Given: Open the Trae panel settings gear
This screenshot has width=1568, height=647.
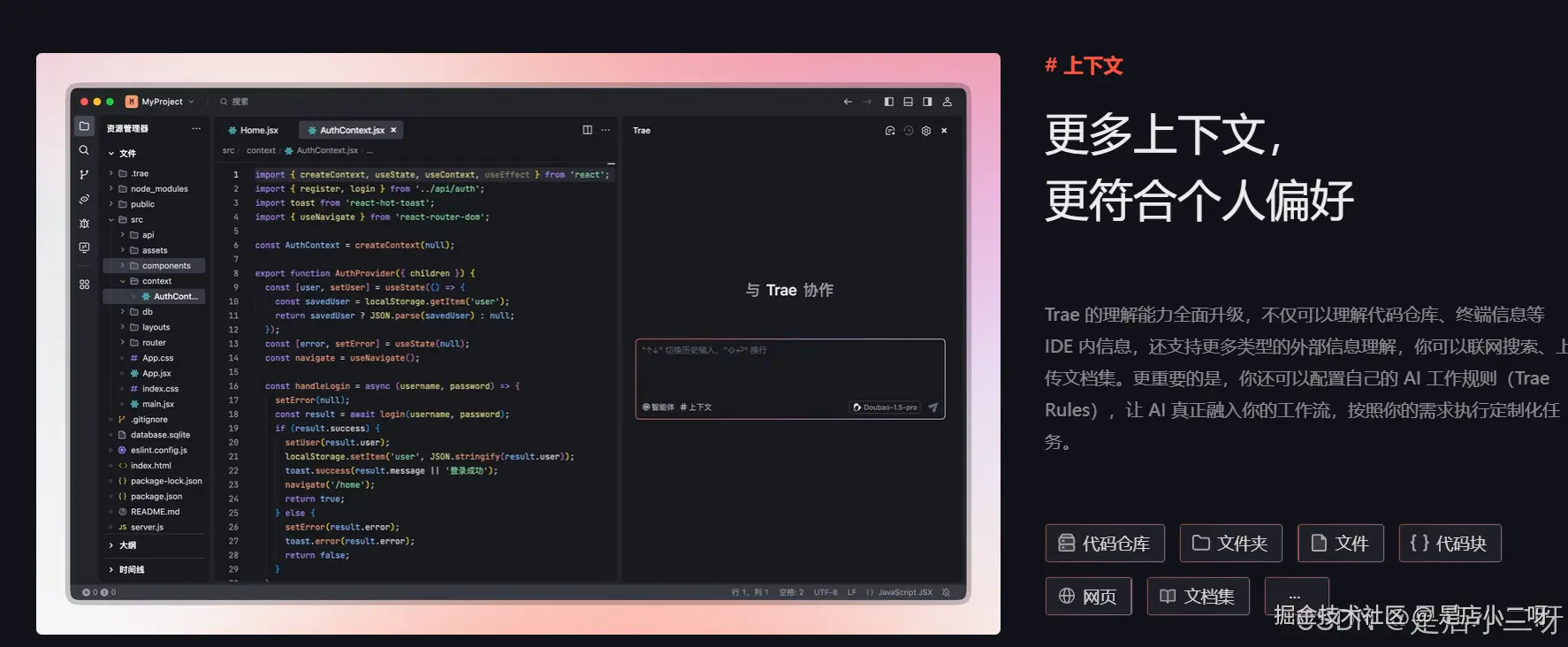Looking at the screenshot, I should 926,131.
